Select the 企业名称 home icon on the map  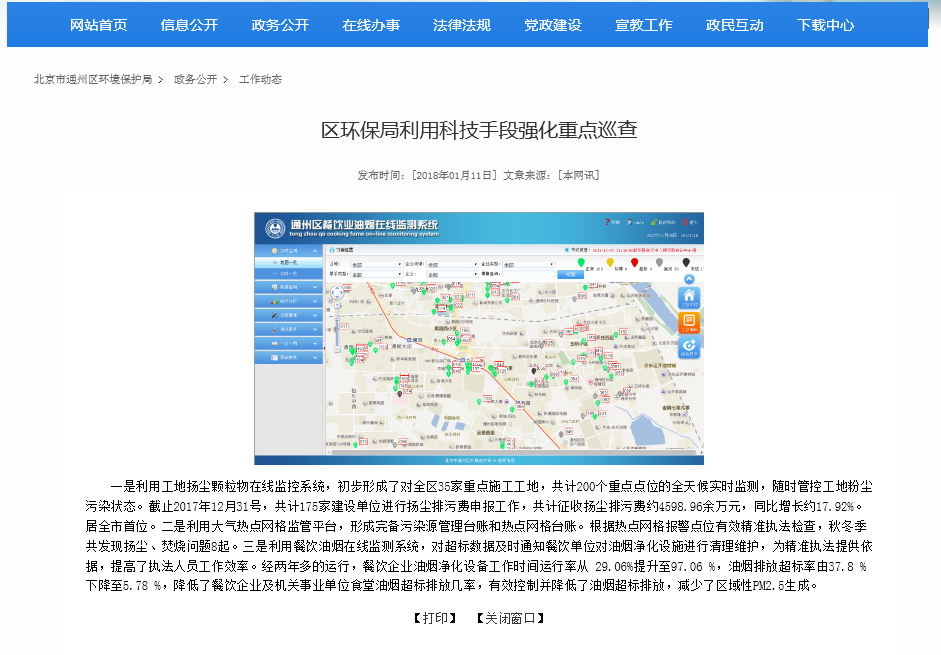pos(689,296)
